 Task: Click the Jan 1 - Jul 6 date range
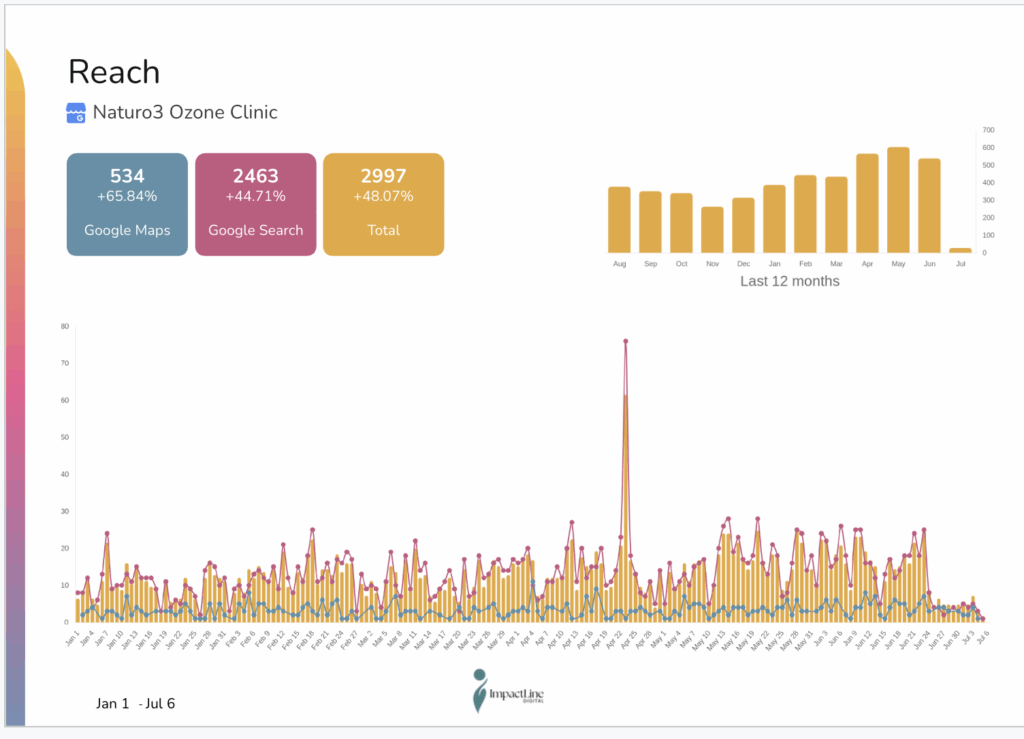click(x=136, y=703)
